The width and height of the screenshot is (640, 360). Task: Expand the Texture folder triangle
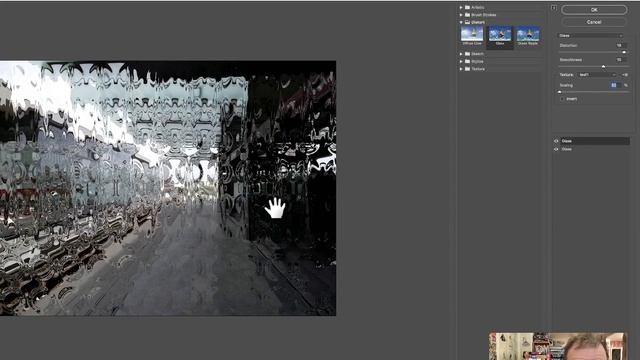coord(461,69)
